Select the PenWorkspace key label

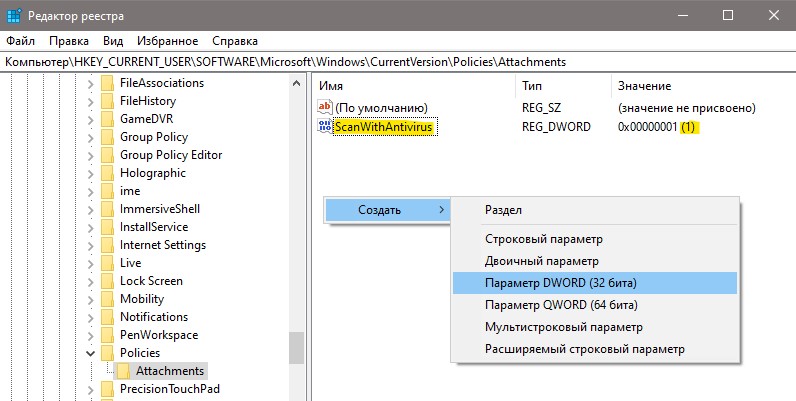tap(159, 335)
